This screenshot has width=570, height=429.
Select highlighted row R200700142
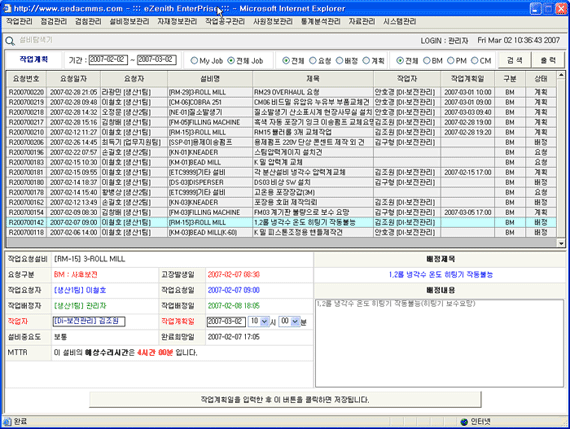(282, 222)
